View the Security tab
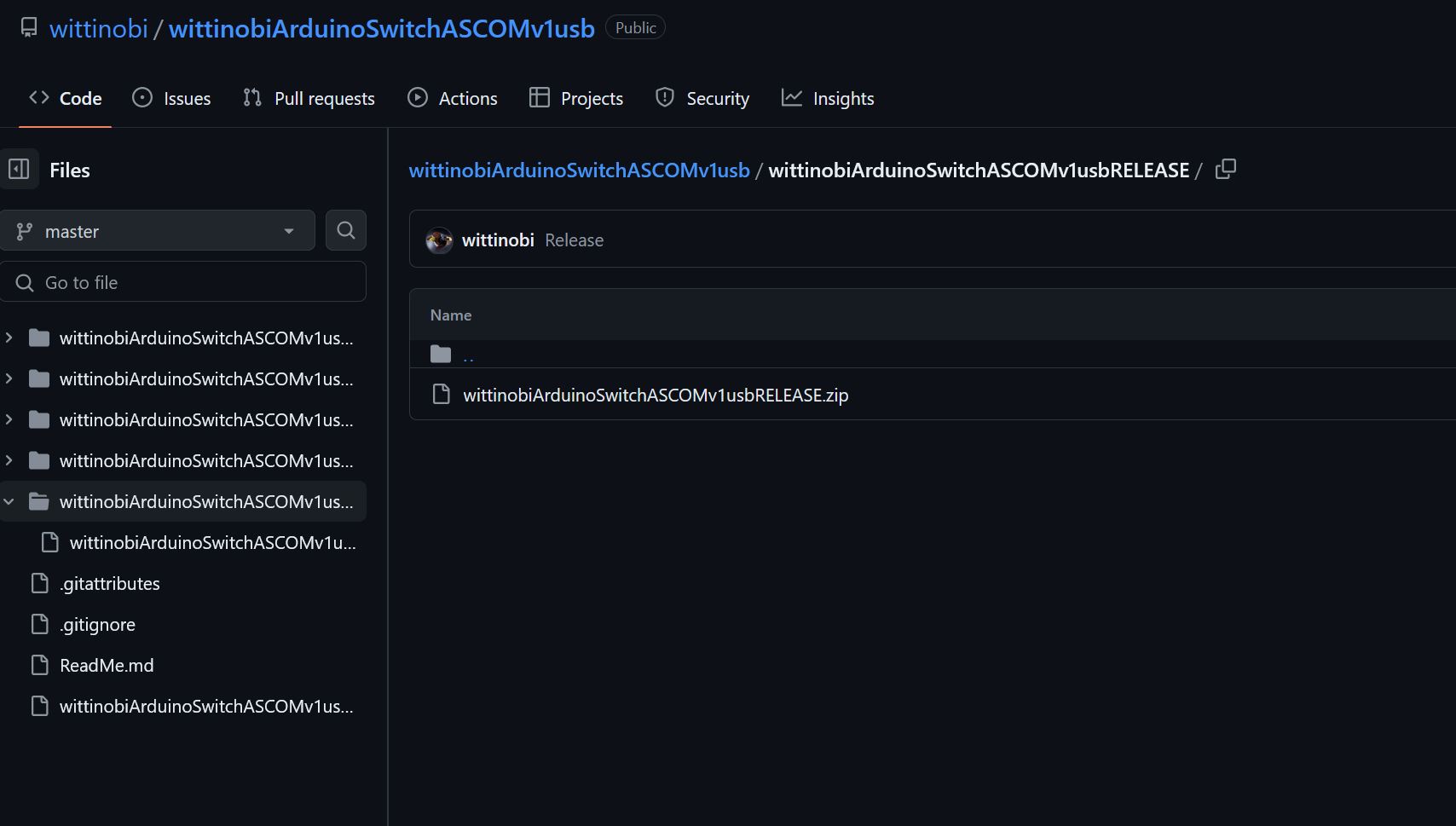 coord(702,99)
